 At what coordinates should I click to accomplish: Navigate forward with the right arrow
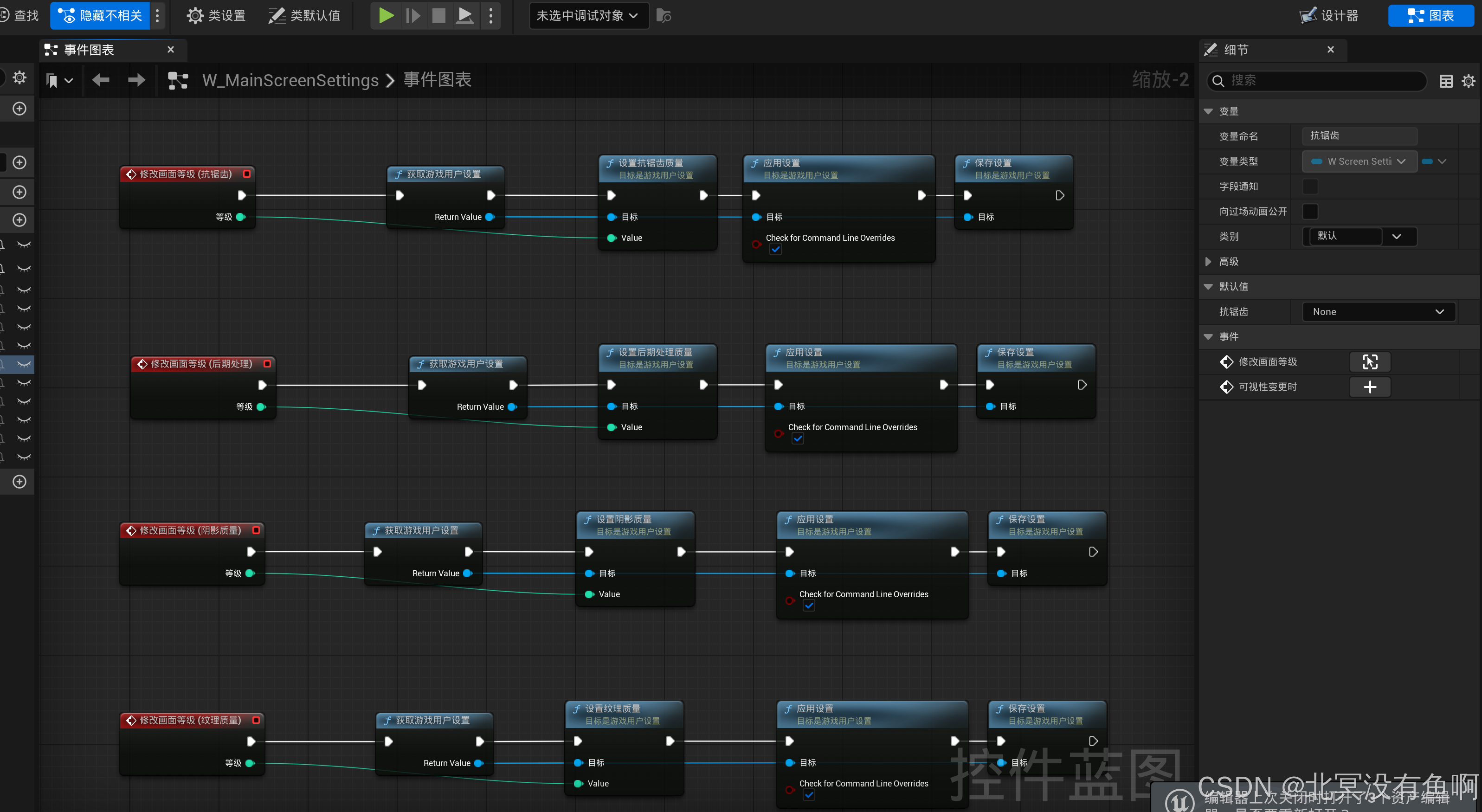136,80
